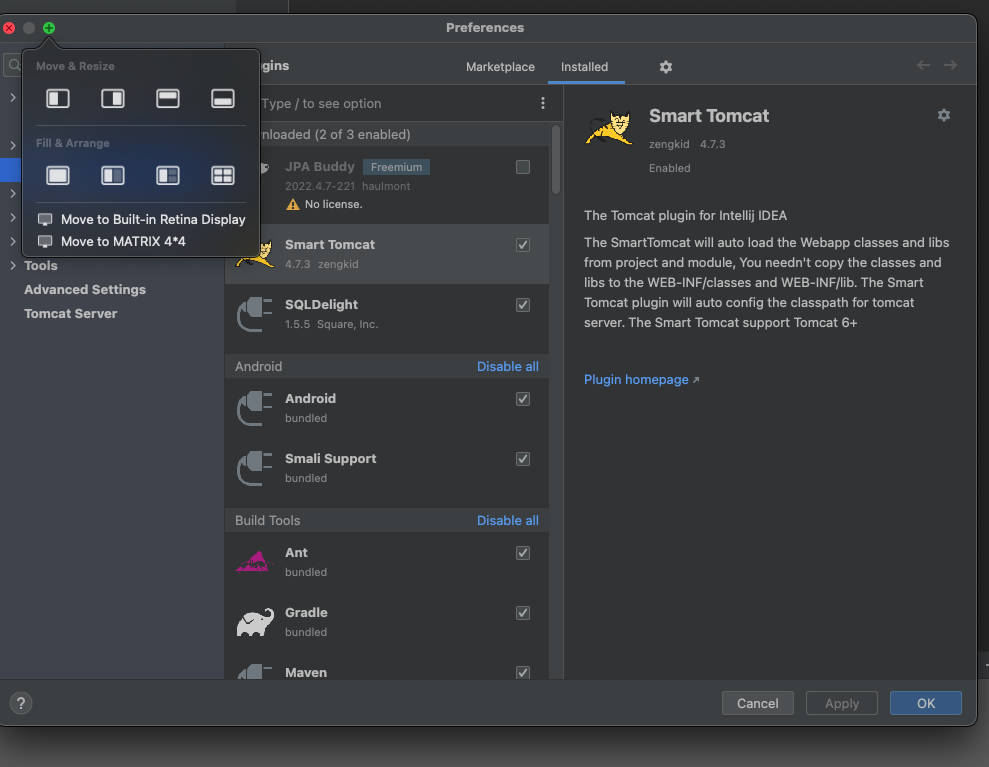Go back with left arrow

pos(923,65)
